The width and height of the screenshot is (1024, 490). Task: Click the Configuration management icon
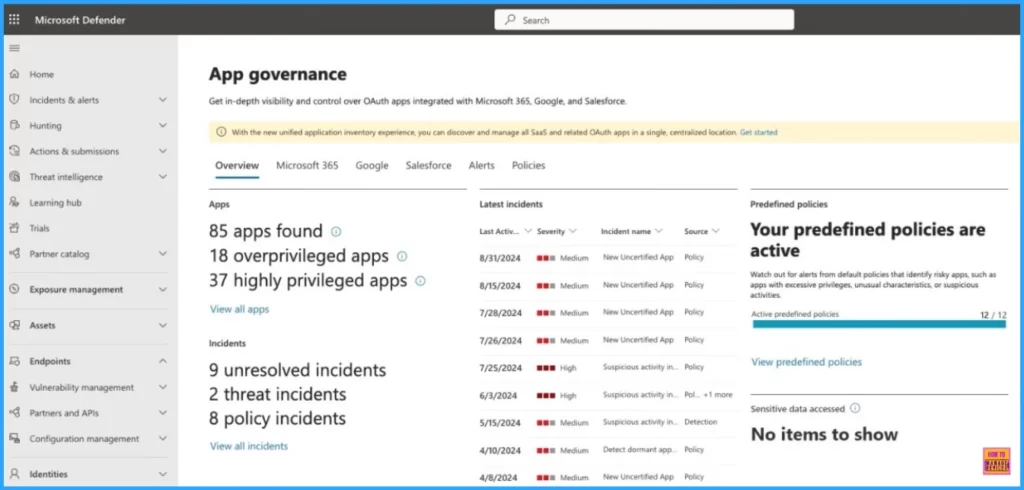(14, 438)
